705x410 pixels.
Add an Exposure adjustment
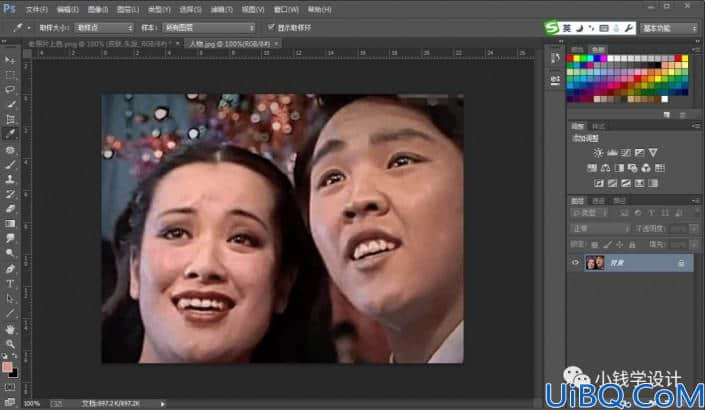pos(639,153)
